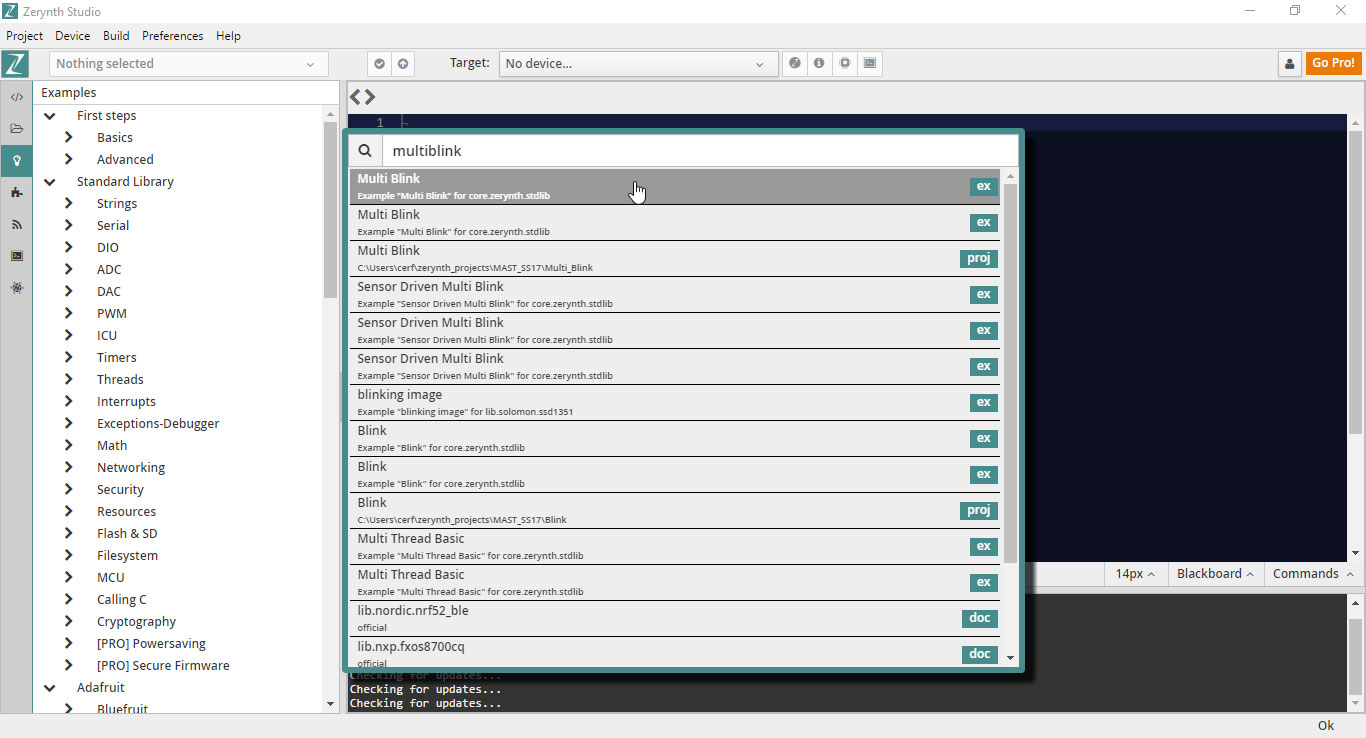This screenshot has height=738, width=1366.
Task: Click the multiblink search input field
Action: coord(700,151)
